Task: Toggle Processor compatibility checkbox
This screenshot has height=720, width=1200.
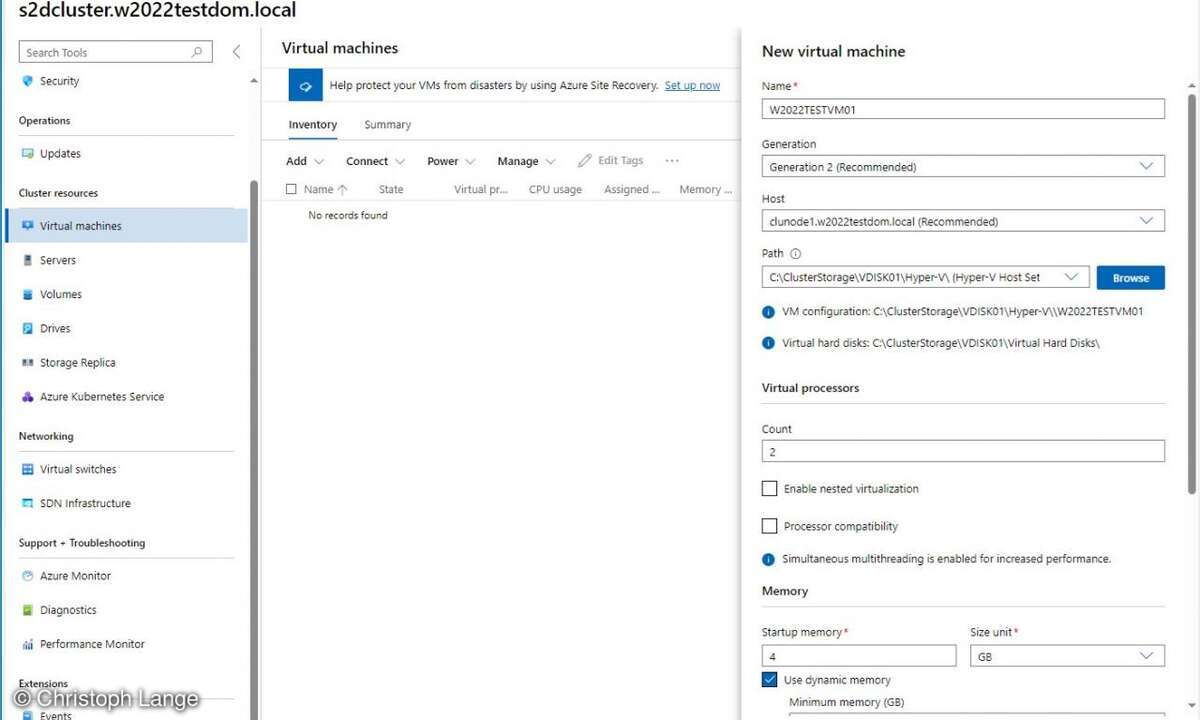Action: point(769,526)
